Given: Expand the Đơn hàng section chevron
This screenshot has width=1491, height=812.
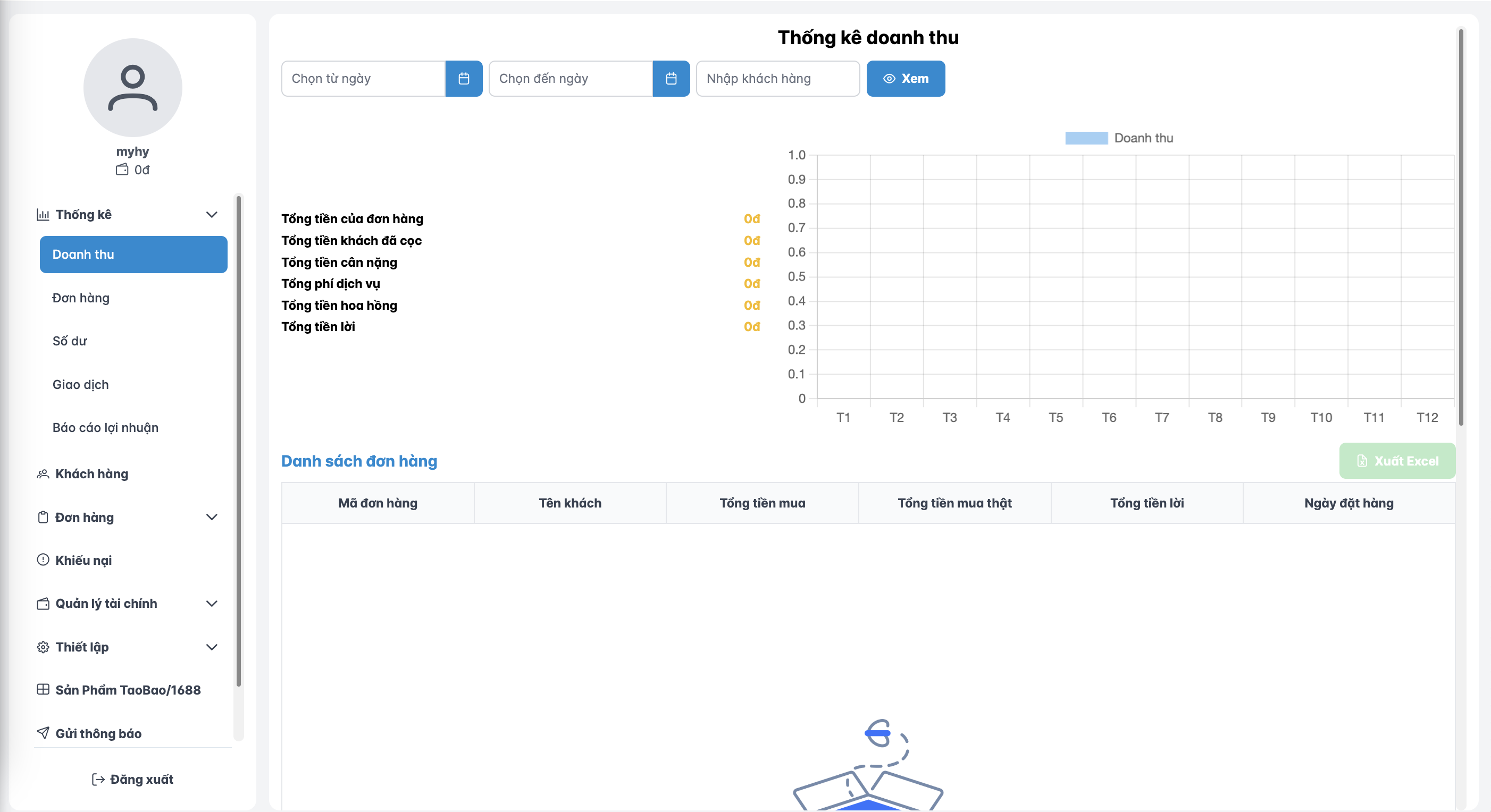Looking at the screenshot, I should click(212, 517).
